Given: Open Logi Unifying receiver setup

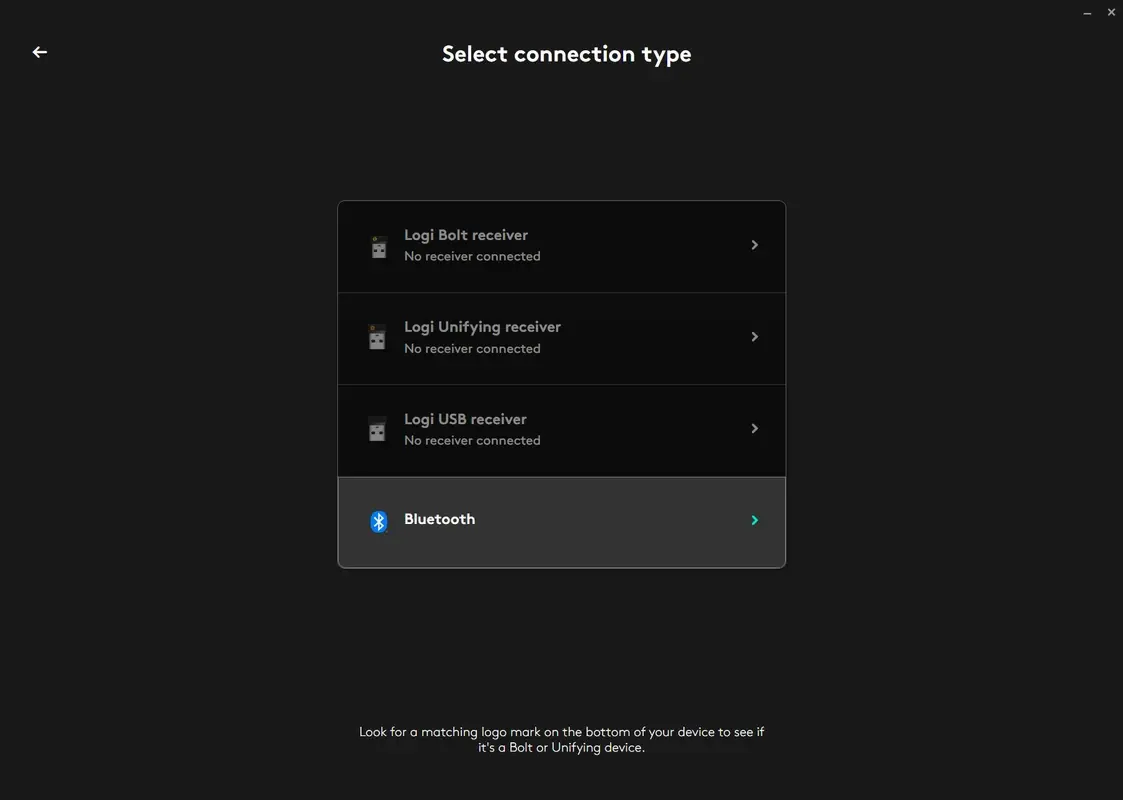Looking at the screenshot, I should pyautogui.click(x=561, y=337).
